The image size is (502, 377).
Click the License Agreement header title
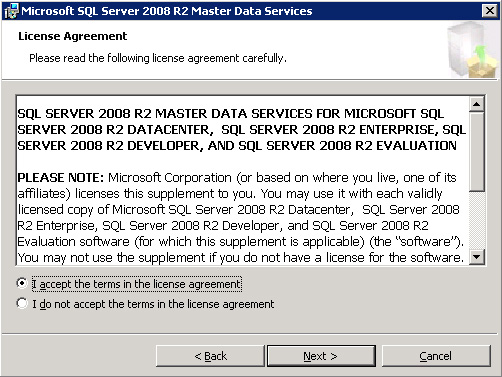73,36
